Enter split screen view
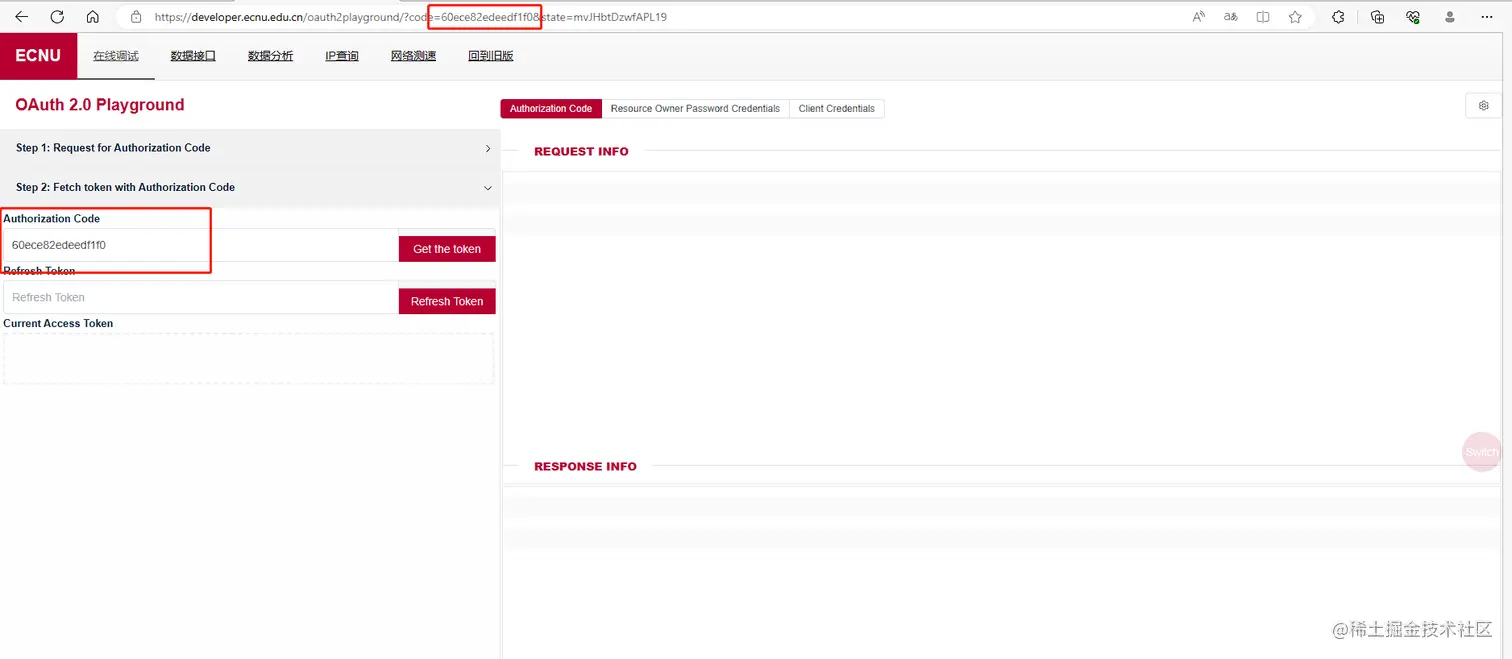Image resolution: width=1512 pixels, height=659 pixels. tap(1263, 17)
